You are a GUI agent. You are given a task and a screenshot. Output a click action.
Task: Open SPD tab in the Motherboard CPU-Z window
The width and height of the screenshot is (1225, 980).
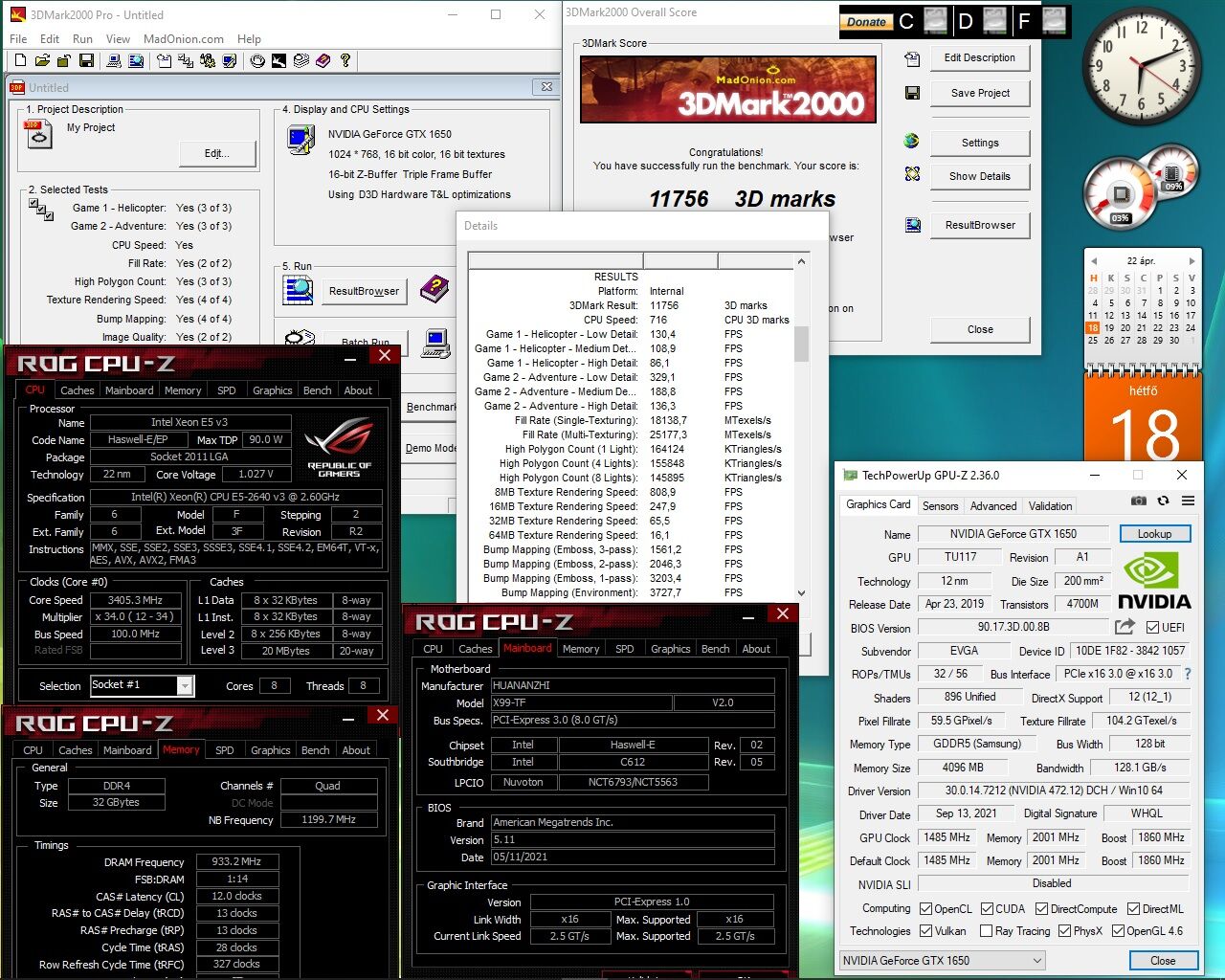(x=625, y=649)
